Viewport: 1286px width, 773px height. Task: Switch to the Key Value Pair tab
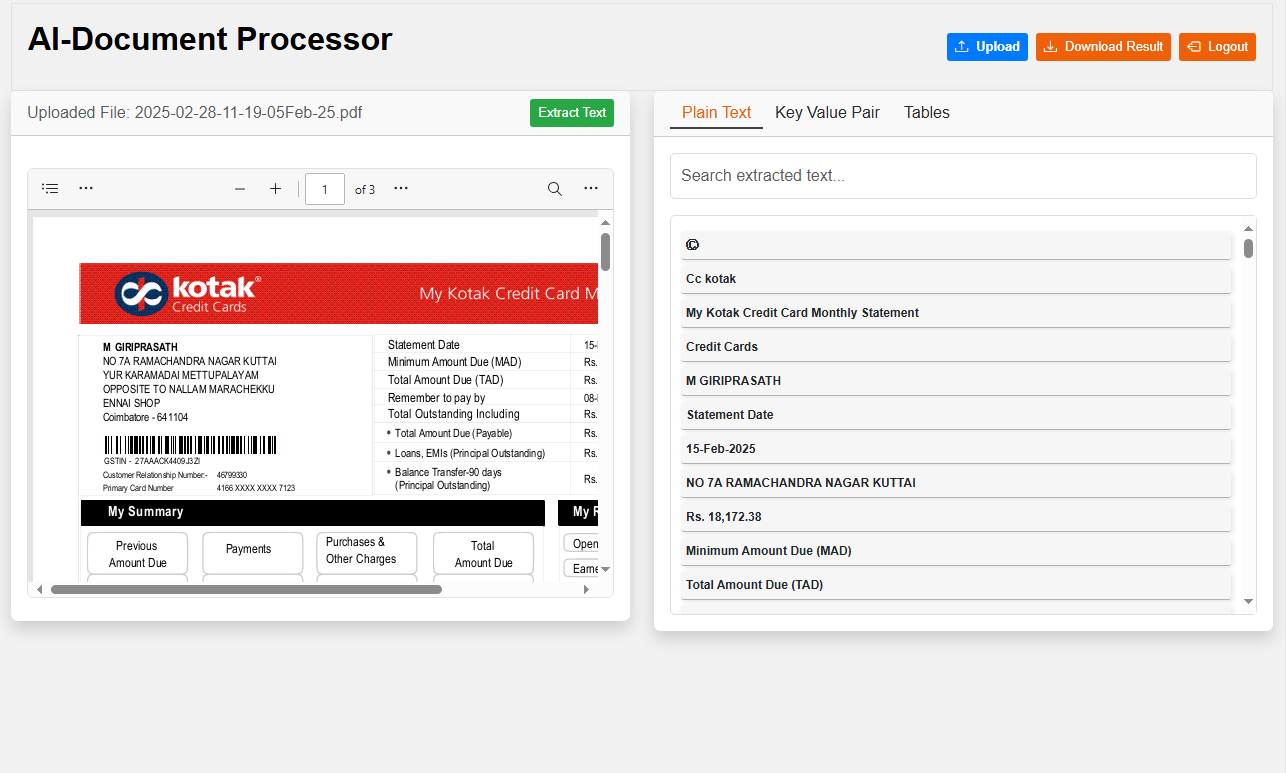tap(827, 113)
